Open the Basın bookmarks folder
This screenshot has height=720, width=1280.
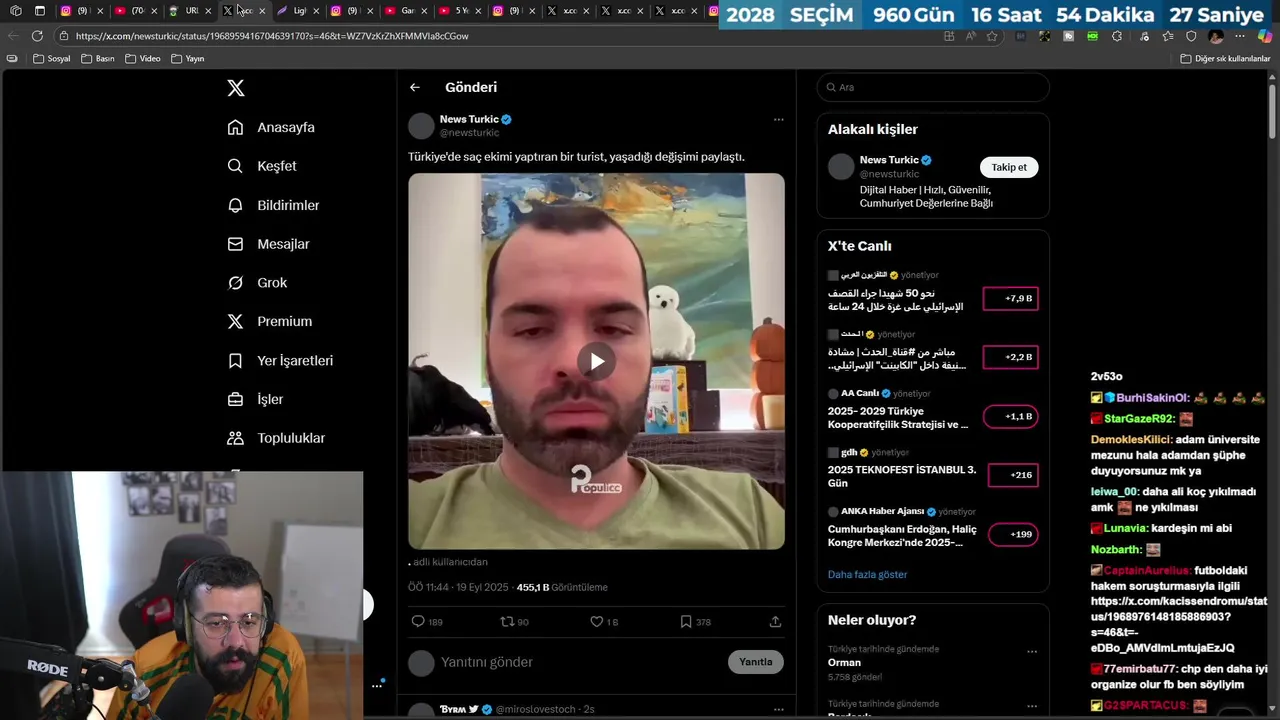coord(98,59)
